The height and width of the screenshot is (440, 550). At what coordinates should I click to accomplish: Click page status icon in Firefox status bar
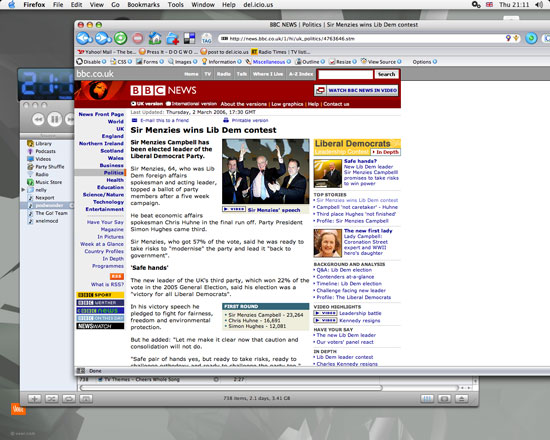point(81,371)
